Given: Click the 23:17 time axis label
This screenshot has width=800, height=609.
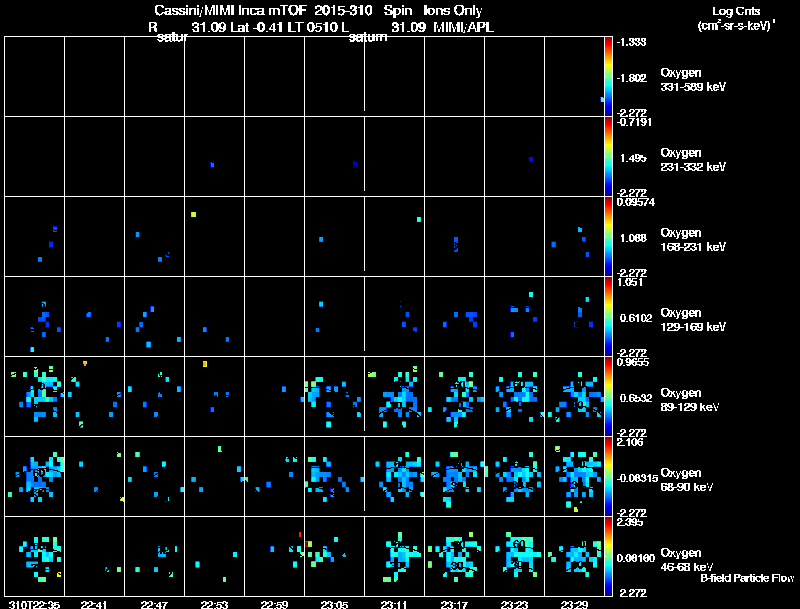Looking at the screenshot, I should (x=454, y=604).
